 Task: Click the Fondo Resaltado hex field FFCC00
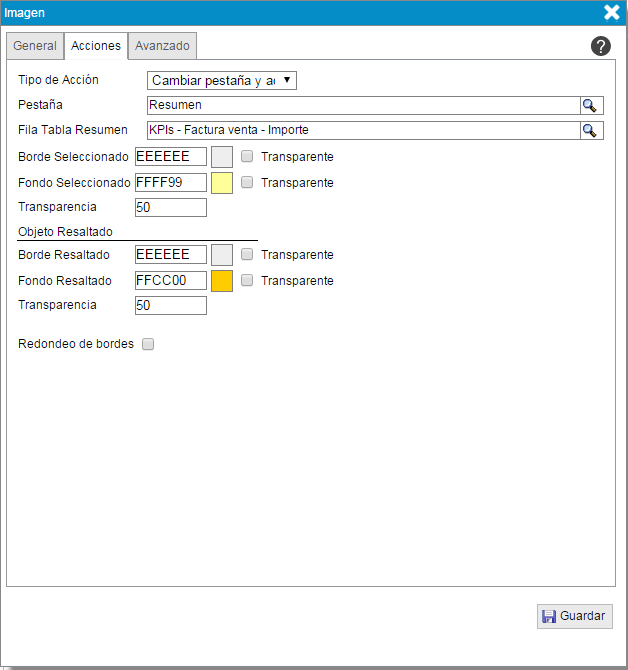coord(170,281)
